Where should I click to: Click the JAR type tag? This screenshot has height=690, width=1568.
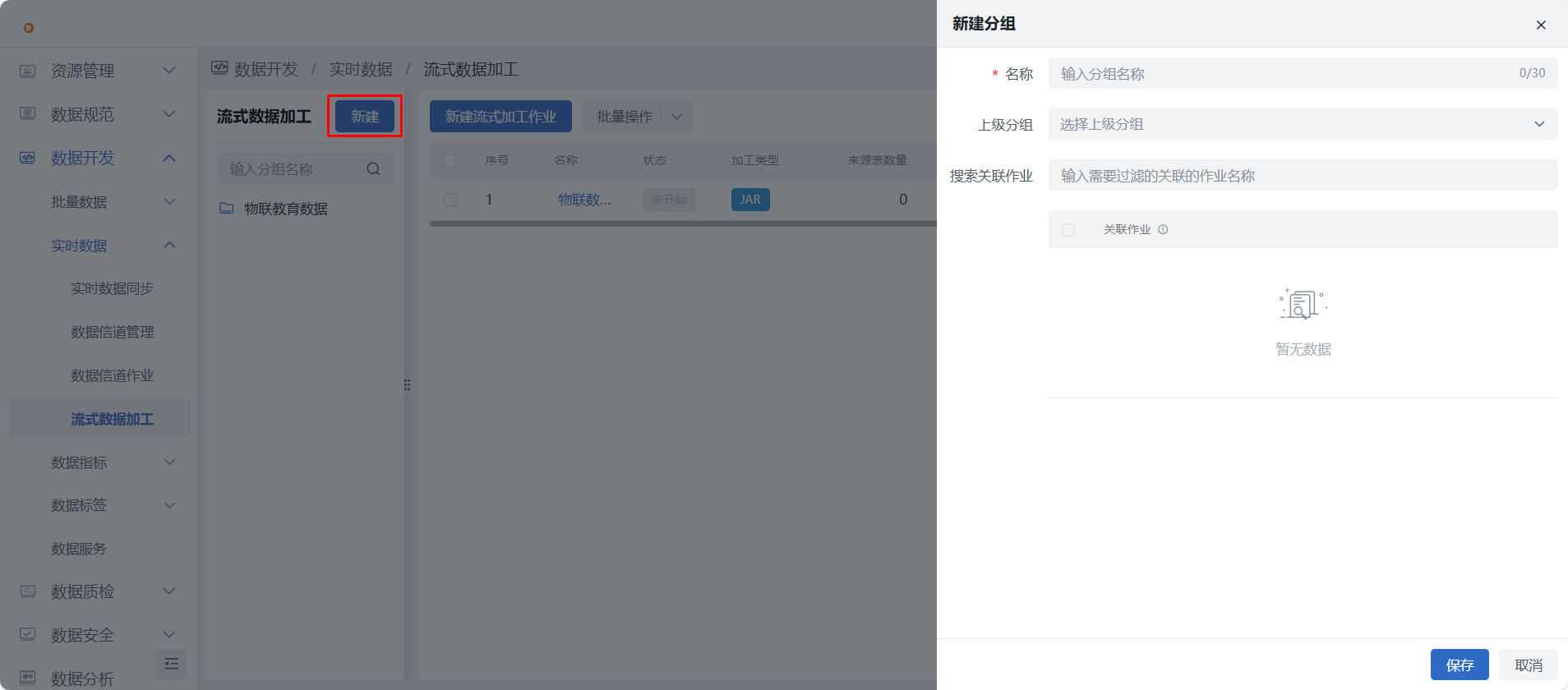coord(750,200)
